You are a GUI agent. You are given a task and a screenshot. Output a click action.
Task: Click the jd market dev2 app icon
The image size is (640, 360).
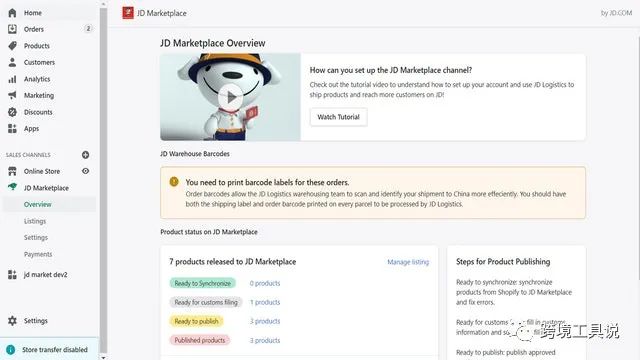(12, 275)
